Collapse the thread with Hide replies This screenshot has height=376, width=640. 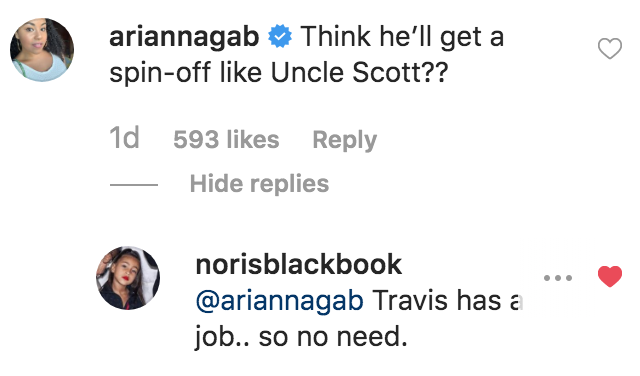tap(259, 184)
